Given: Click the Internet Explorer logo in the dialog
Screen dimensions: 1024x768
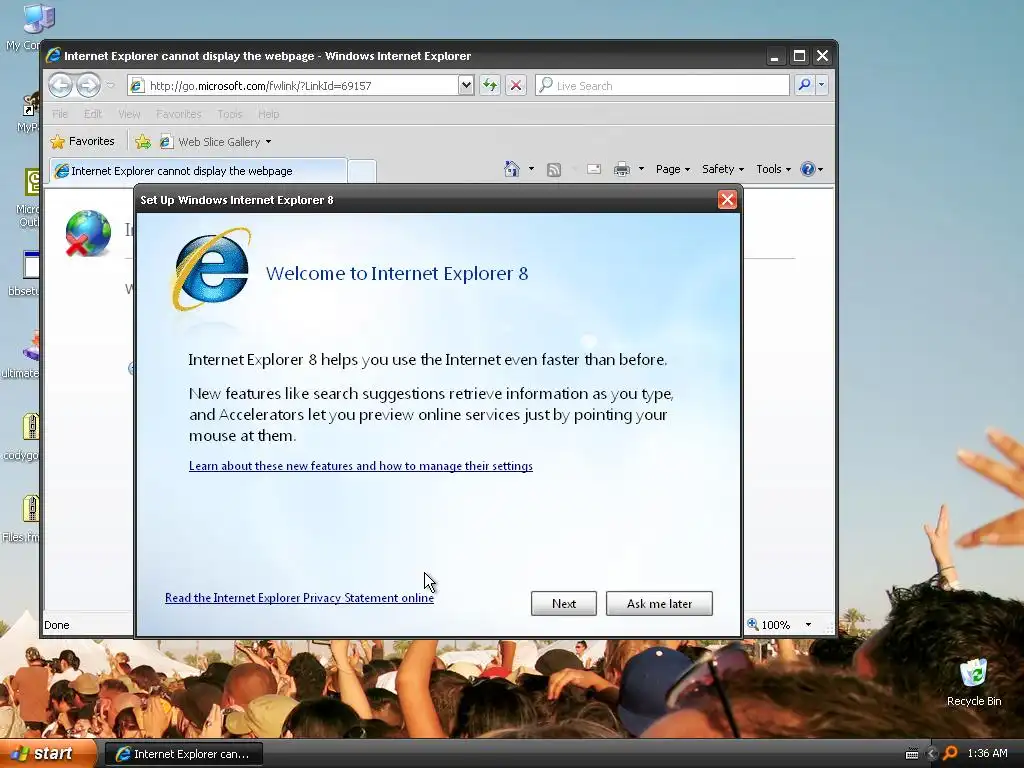Looking at the screenshot, I should pyautogui.click(x=211, y=269).
